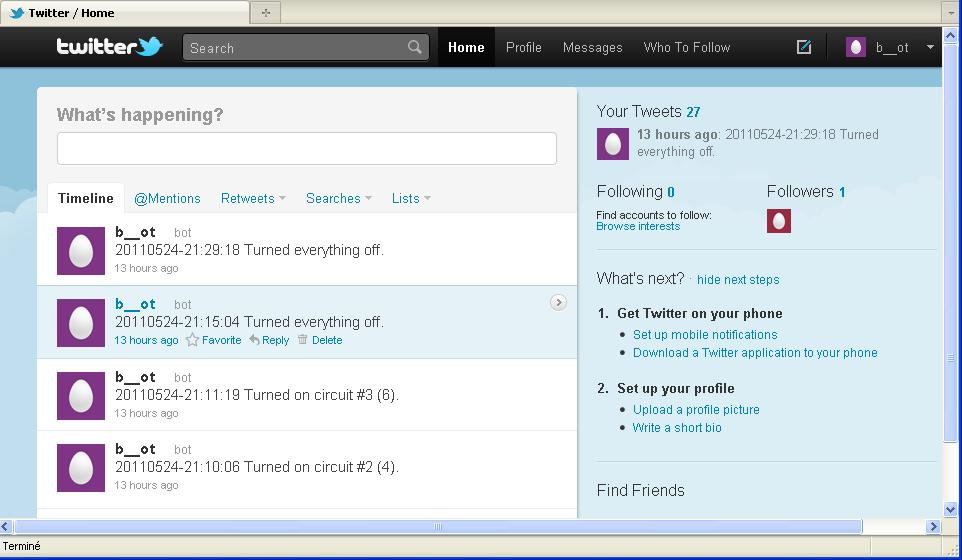Screen dimensions: 962x560
Task: Click the Find Friends heading
Action: tap(641, 490)
